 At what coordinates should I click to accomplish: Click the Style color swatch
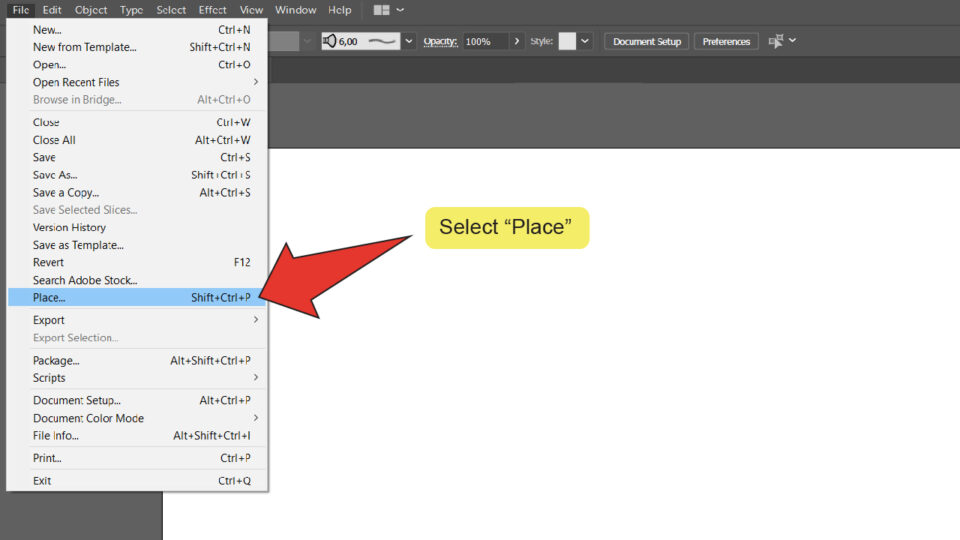pyautogui.click(x=567, y=41)
